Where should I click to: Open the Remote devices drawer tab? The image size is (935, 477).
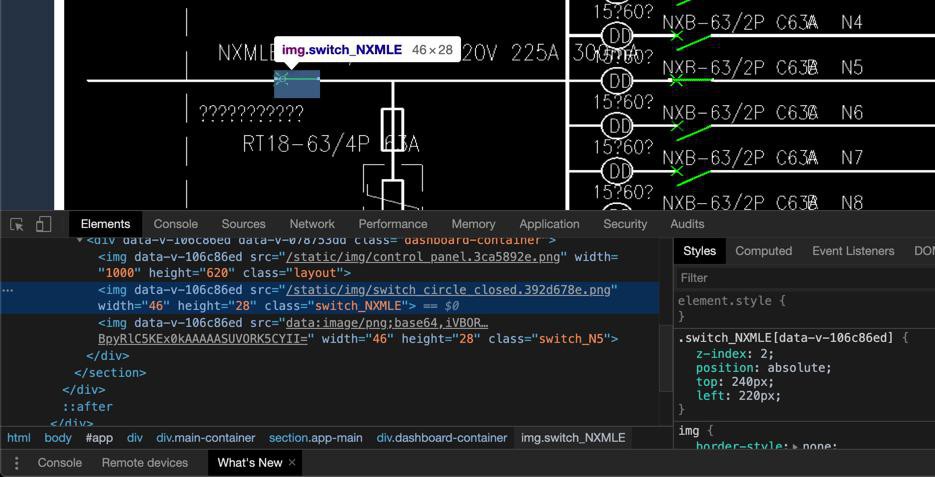(145, 463)
